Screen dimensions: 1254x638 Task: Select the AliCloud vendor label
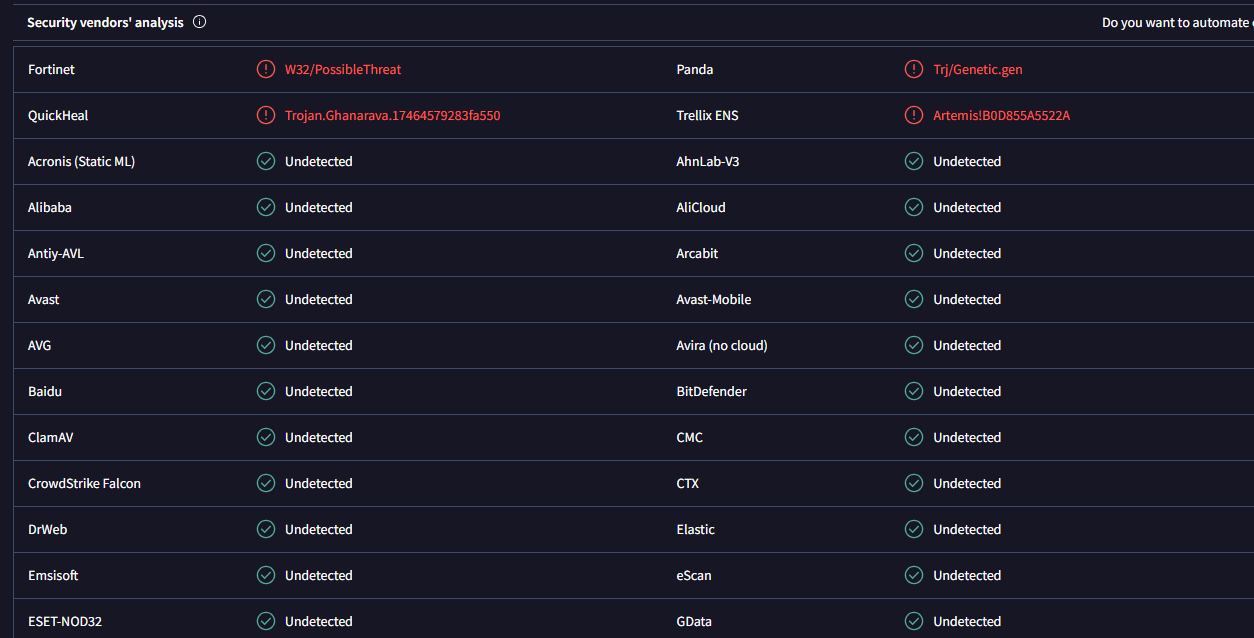coord(701,207)
